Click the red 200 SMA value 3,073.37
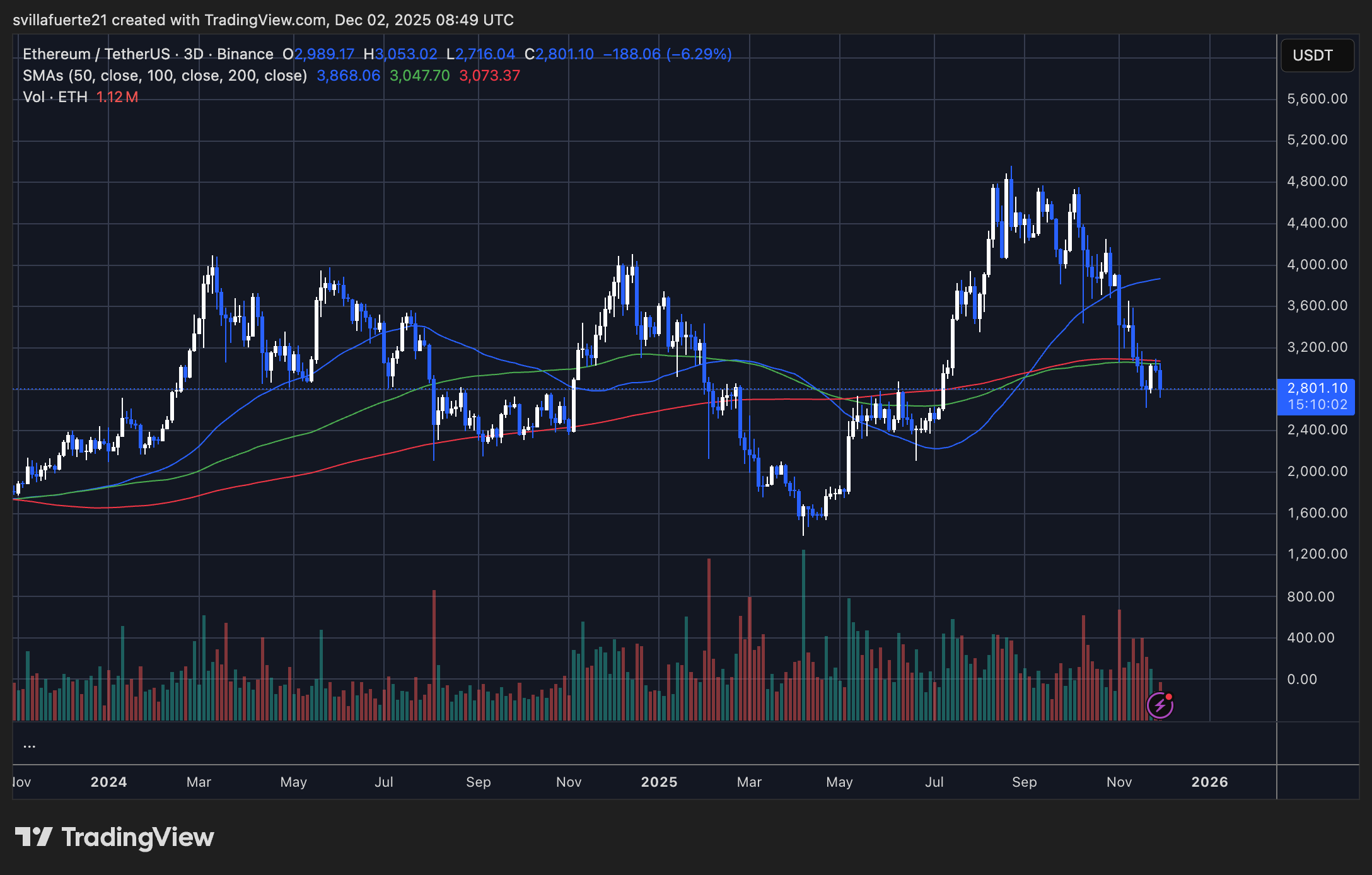The image size is (1372, 875). [489, 75]
